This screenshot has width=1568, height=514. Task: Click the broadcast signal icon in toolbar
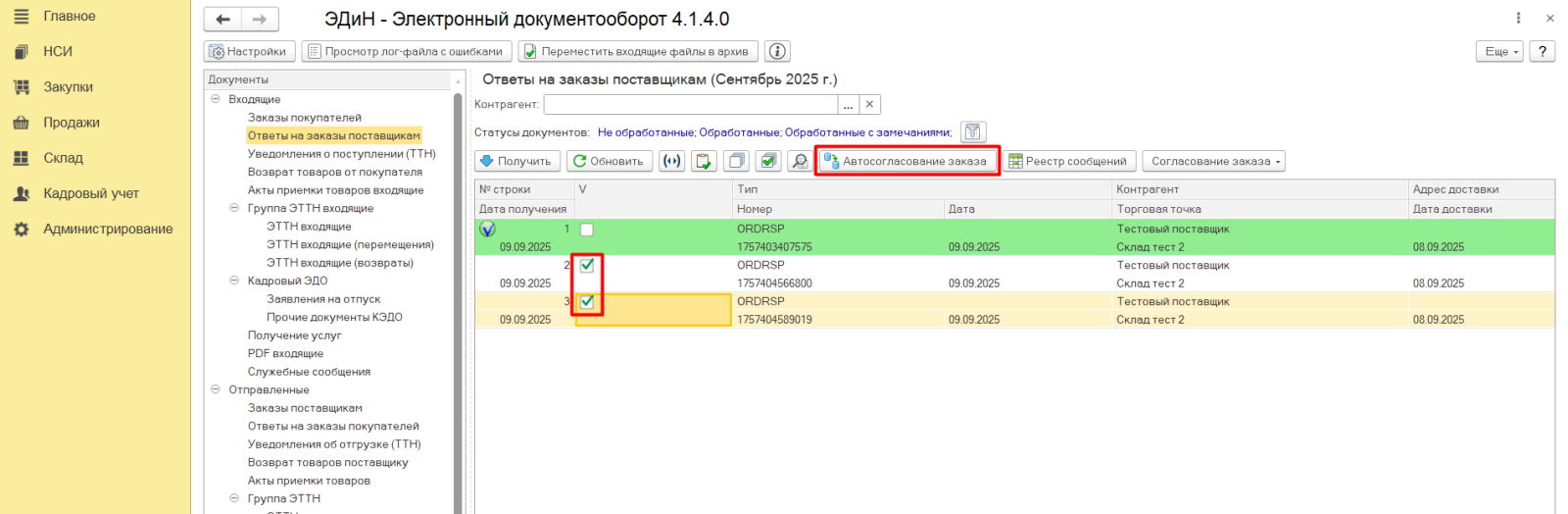pyautogui.click(x=671, y=161)
